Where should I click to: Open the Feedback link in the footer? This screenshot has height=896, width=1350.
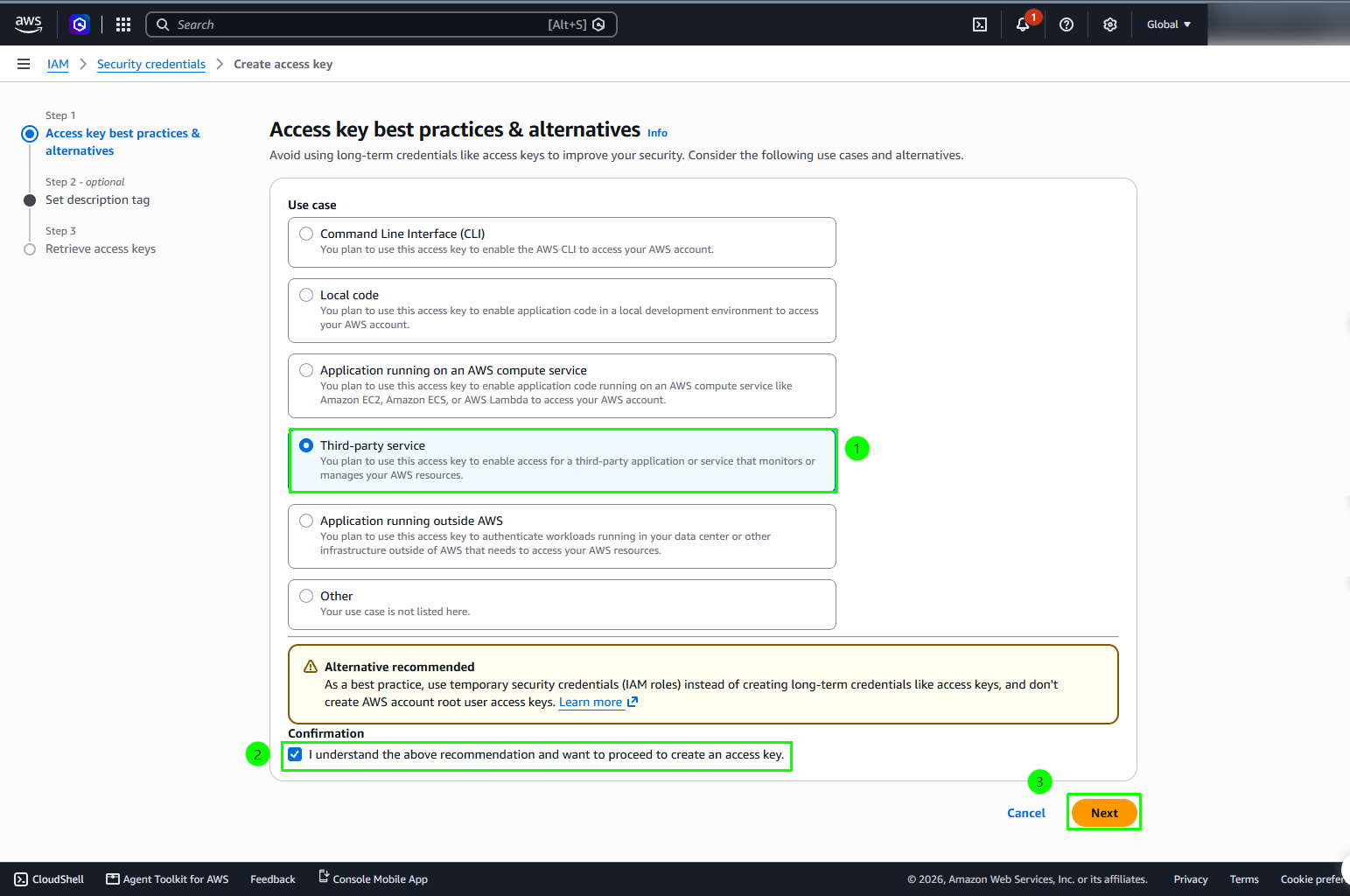273,879
